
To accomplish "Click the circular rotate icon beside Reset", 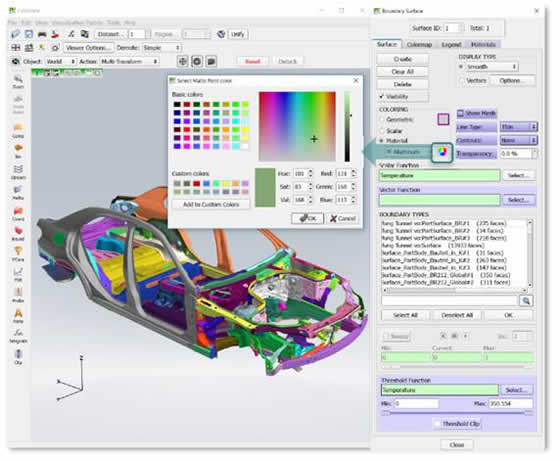I will [x=197, y=61].
